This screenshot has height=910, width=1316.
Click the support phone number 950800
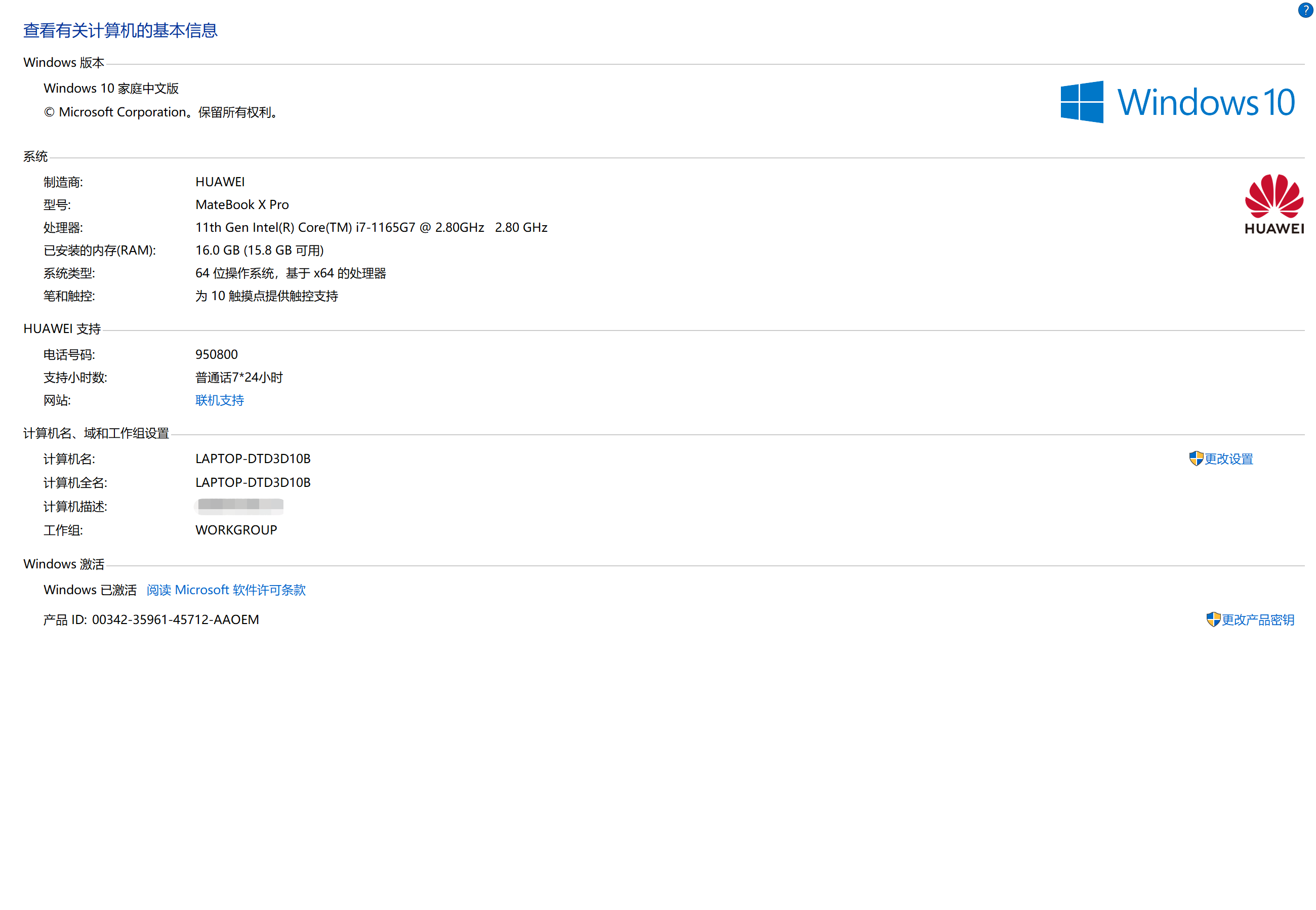(216, 354)
